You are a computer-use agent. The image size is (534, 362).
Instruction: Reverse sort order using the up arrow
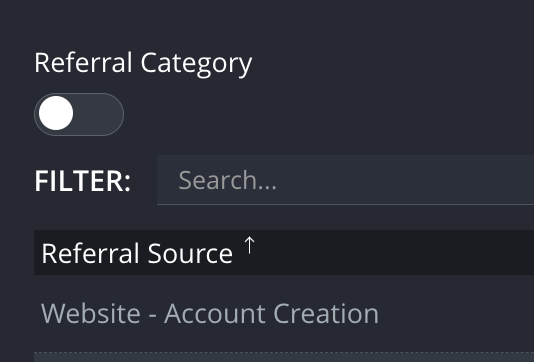click(x=249, y=245)
